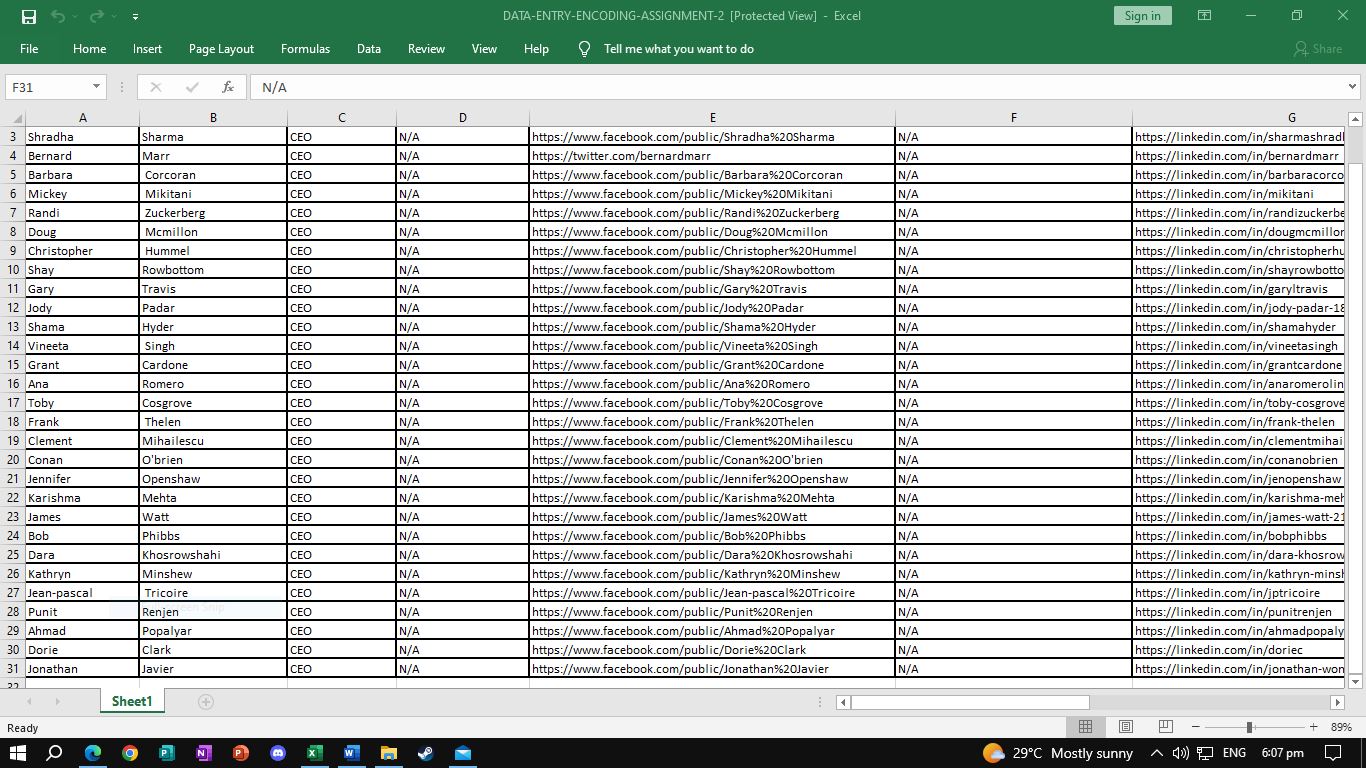Open the View tab
The width and height of the screenshot is (1366, 768).
click(x=484, y=49)
